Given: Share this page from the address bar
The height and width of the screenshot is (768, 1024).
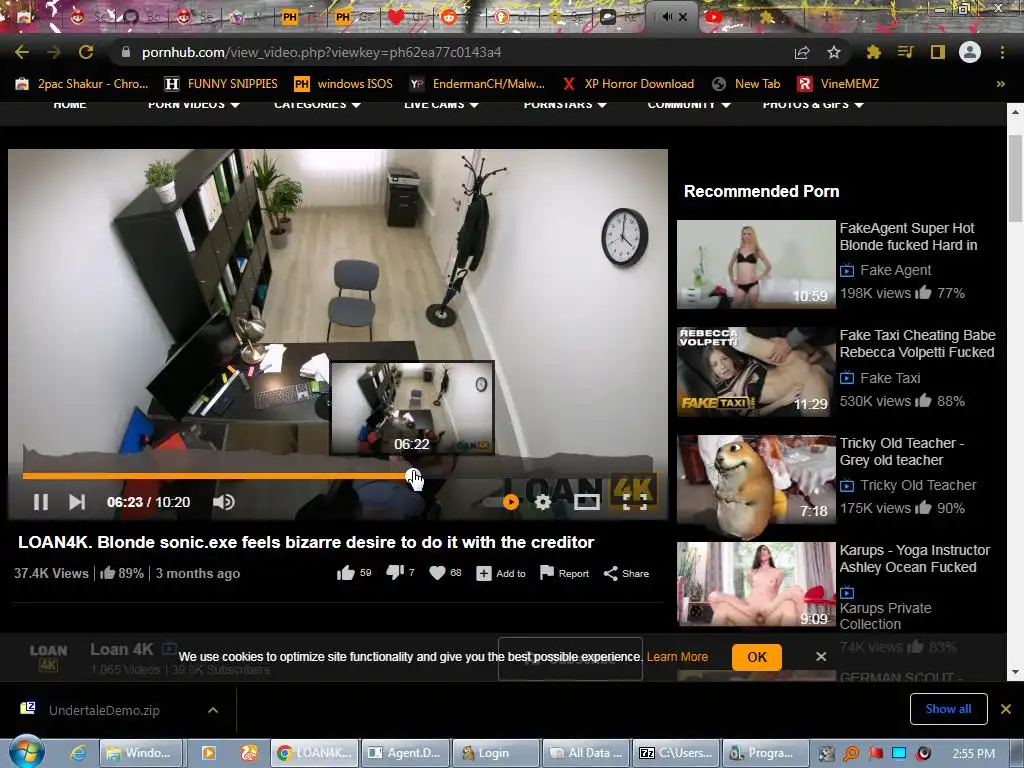Looking at the screenshot, I should pyautogui.click(x=802, y=52).
